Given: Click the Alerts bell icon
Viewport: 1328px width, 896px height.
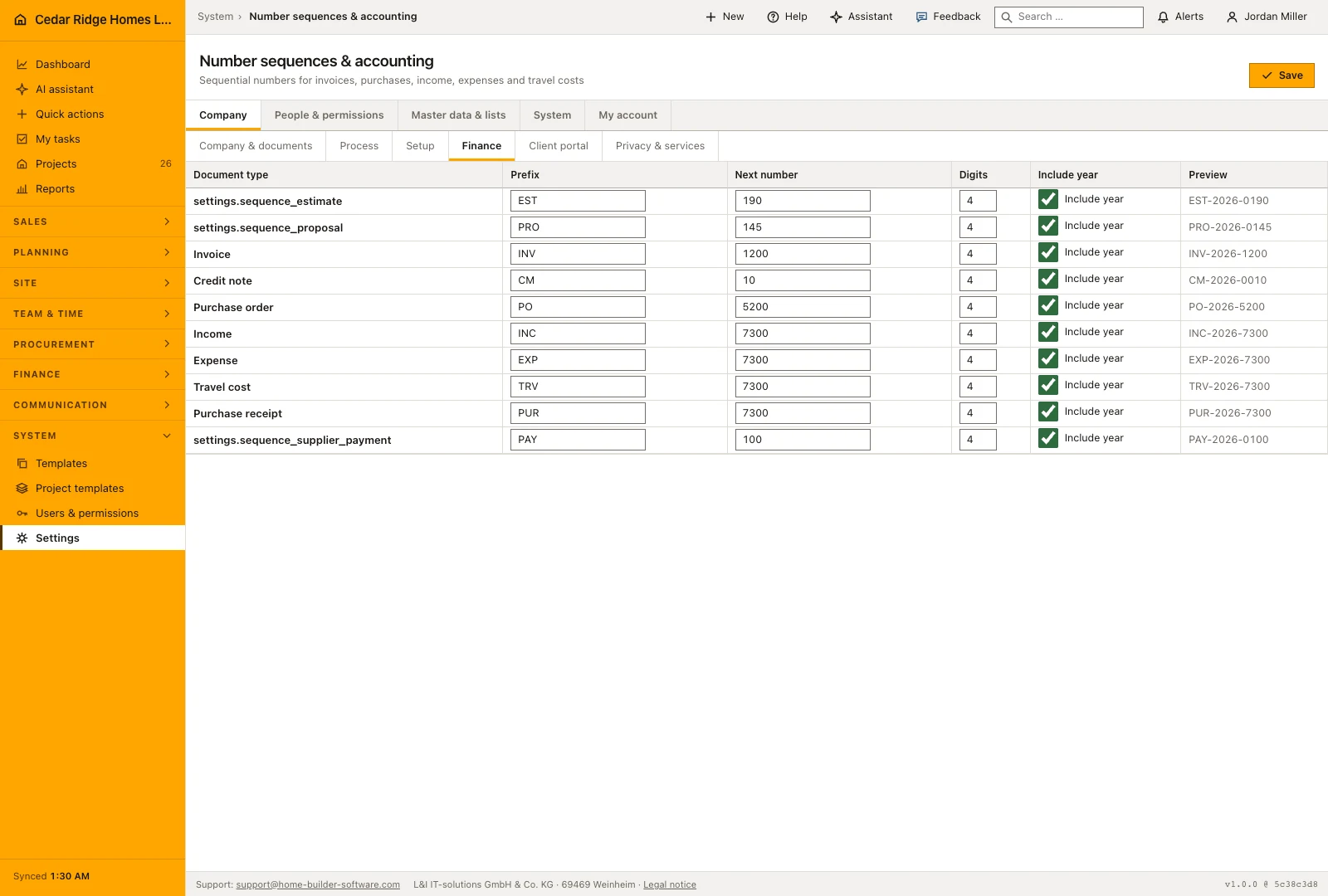Looking at the screenshot, I should (1163, 17).
